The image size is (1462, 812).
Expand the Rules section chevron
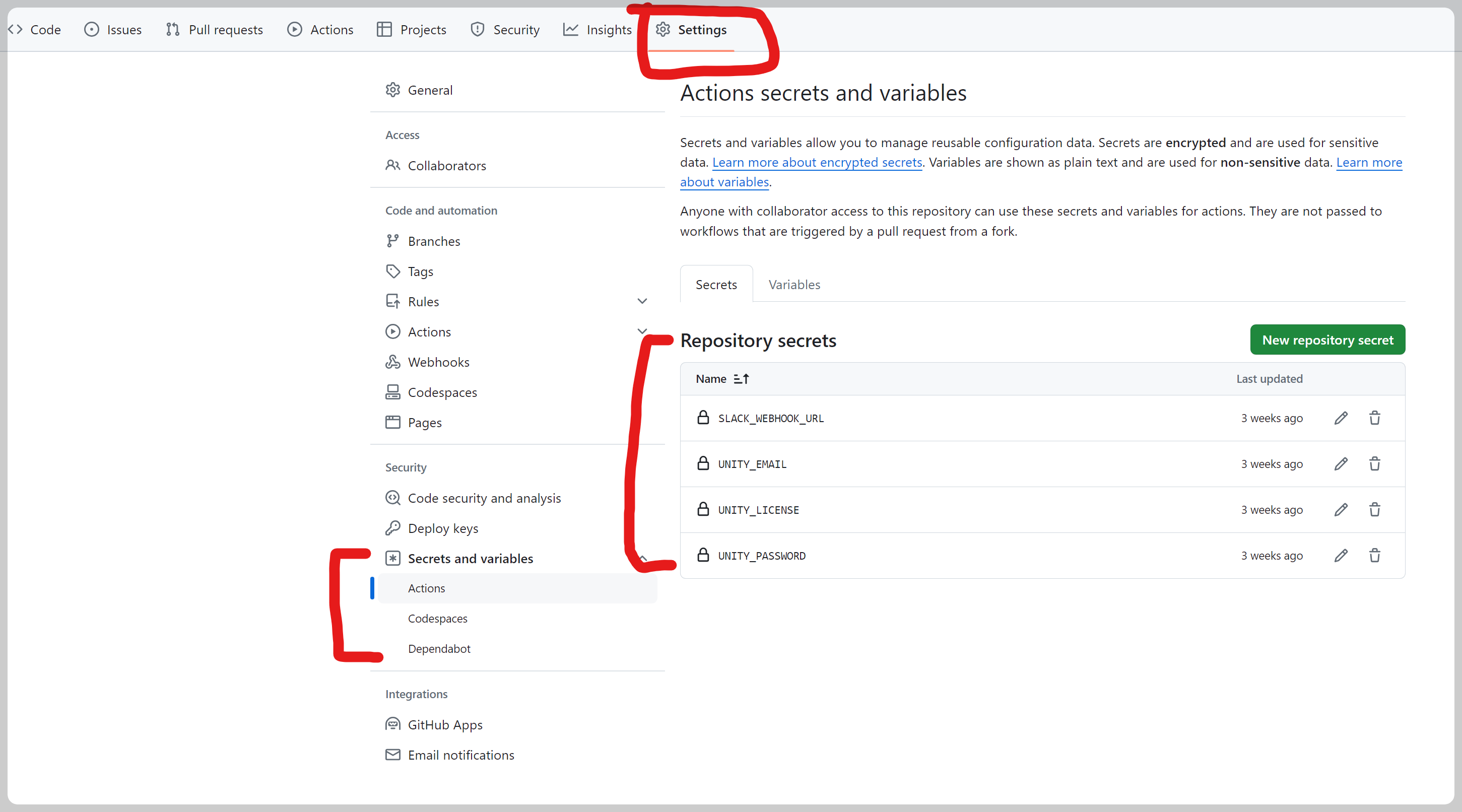[x=642, y=301]
